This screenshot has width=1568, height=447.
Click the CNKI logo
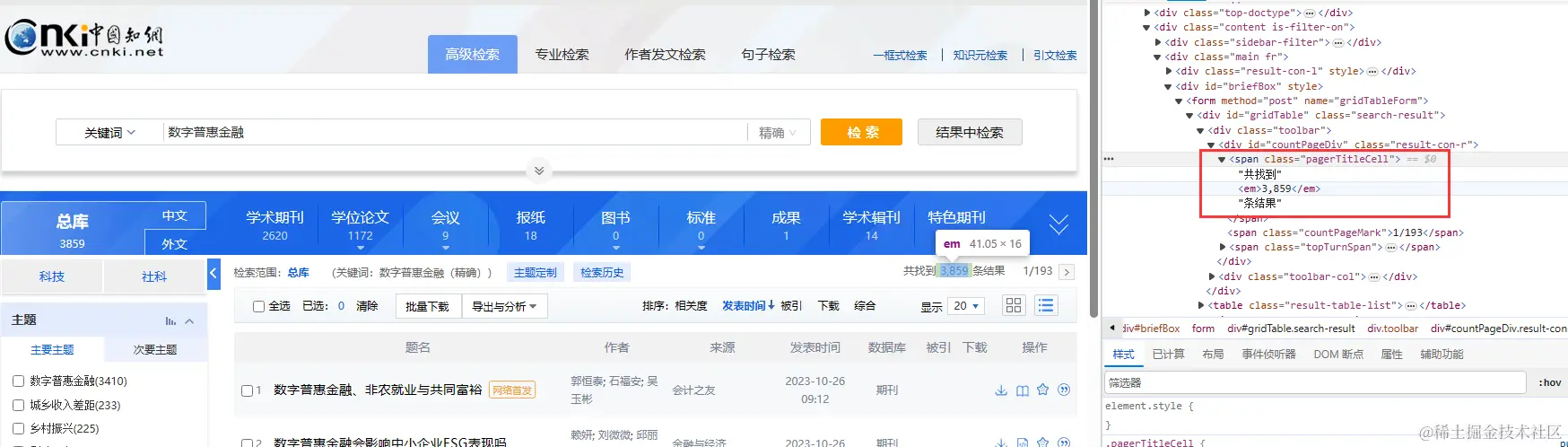tap(84, 39)
